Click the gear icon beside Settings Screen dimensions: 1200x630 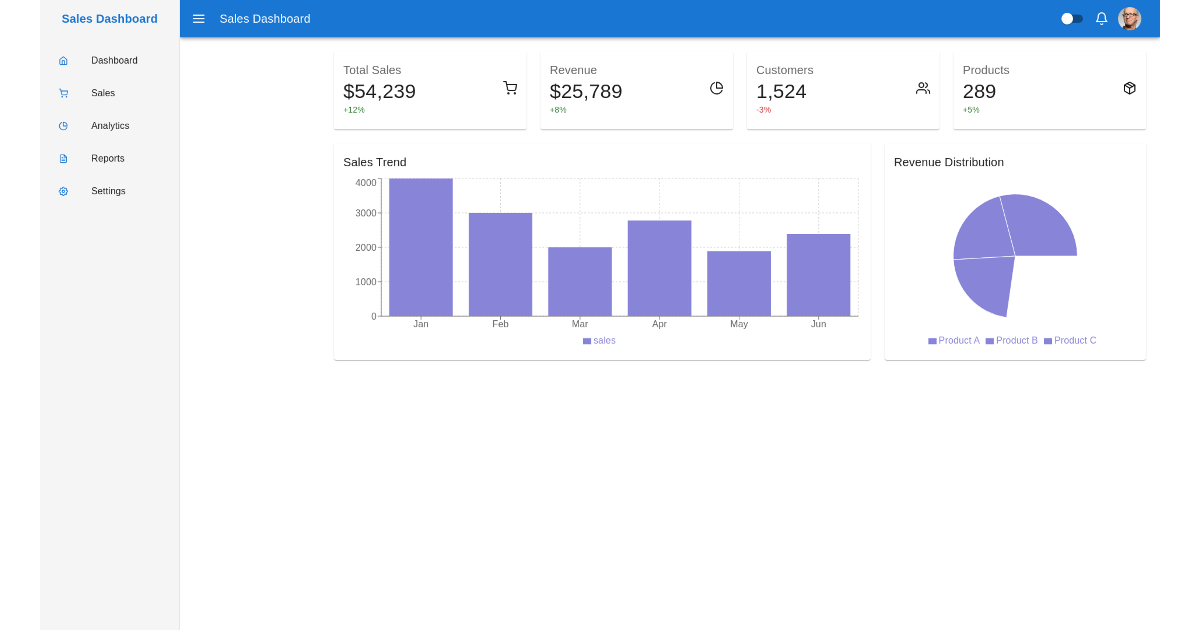coord(63,191)
